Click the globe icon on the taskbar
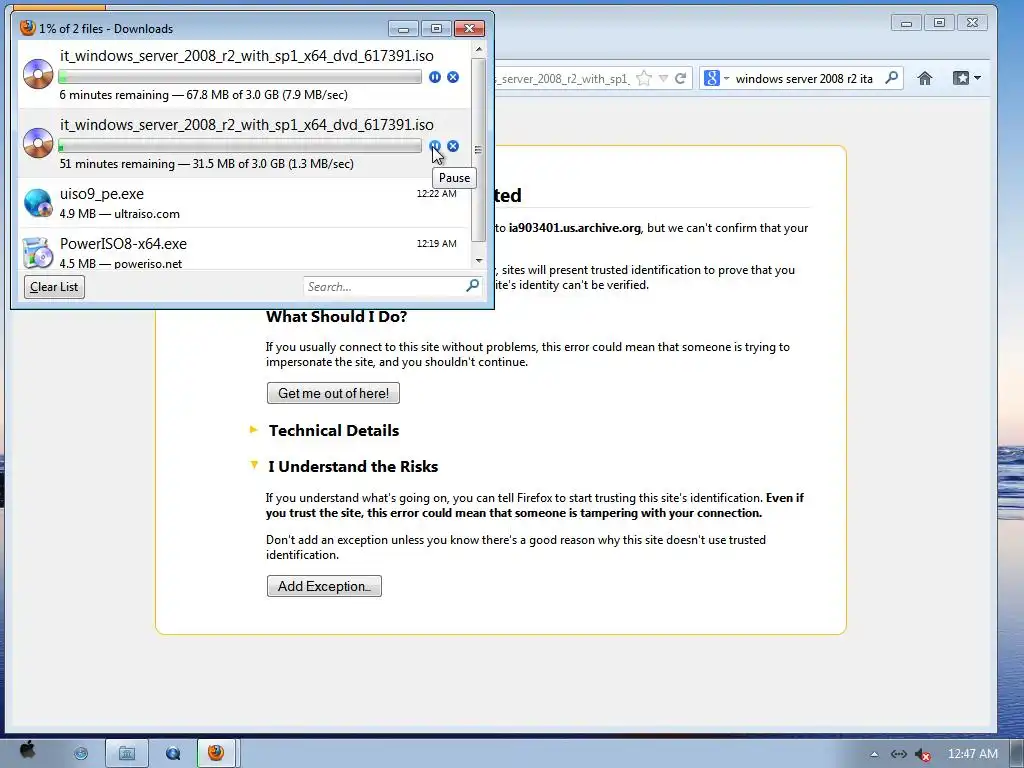Image resolution: width=1024 pixels, height=768 pixels. click(81, 754)
